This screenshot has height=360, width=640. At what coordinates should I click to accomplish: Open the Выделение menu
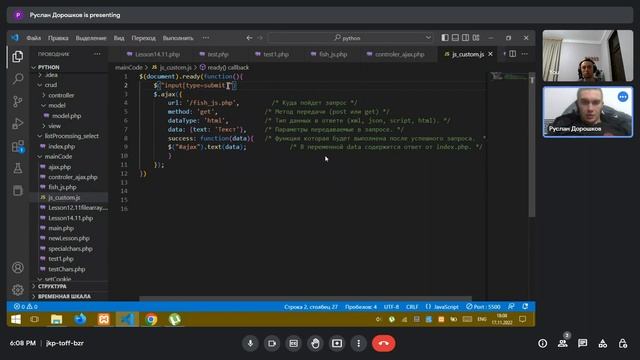[x=91, y=38]
